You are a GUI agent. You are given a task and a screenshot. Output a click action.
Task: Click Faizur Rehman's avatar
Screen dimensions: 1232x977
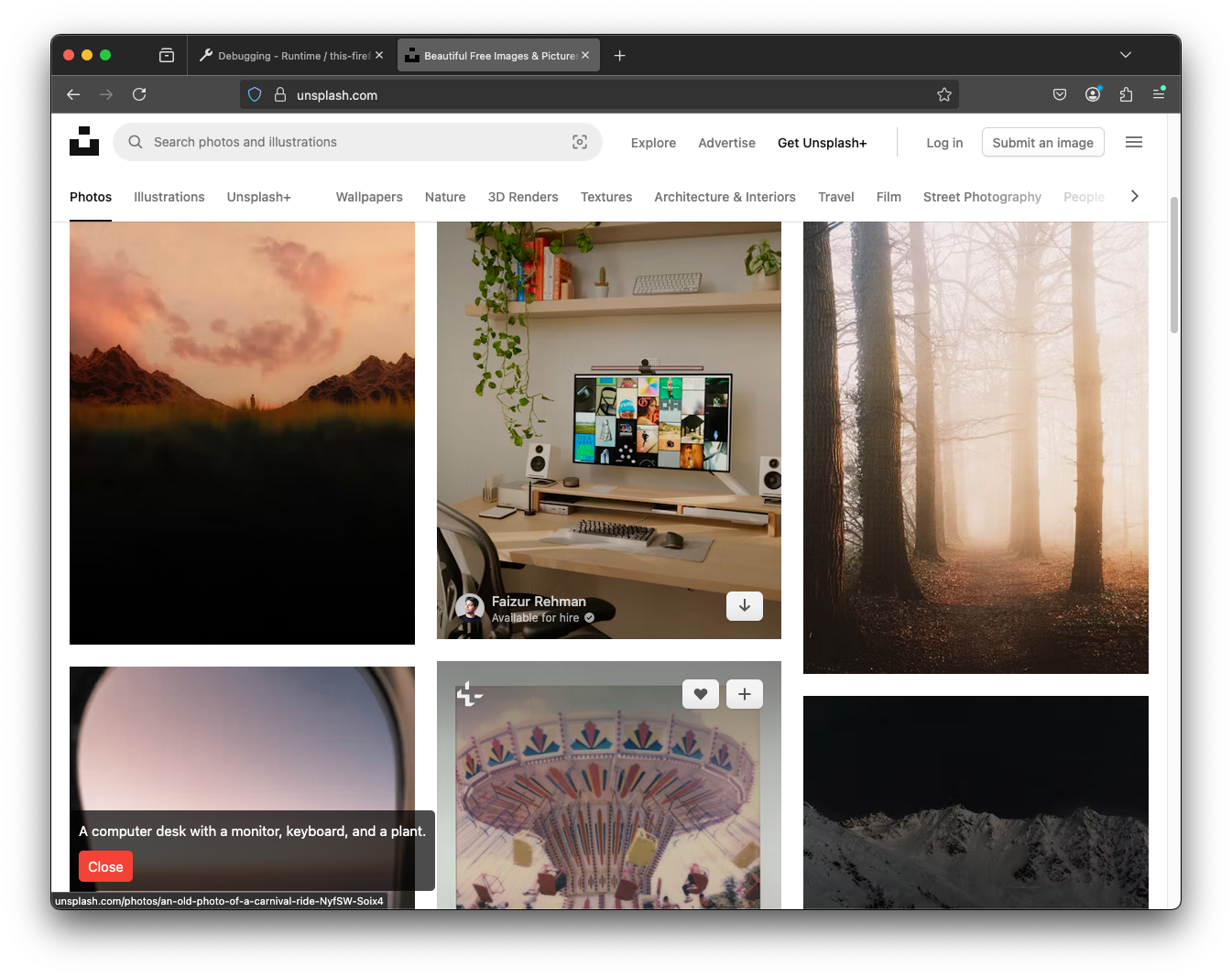[470, 608]
